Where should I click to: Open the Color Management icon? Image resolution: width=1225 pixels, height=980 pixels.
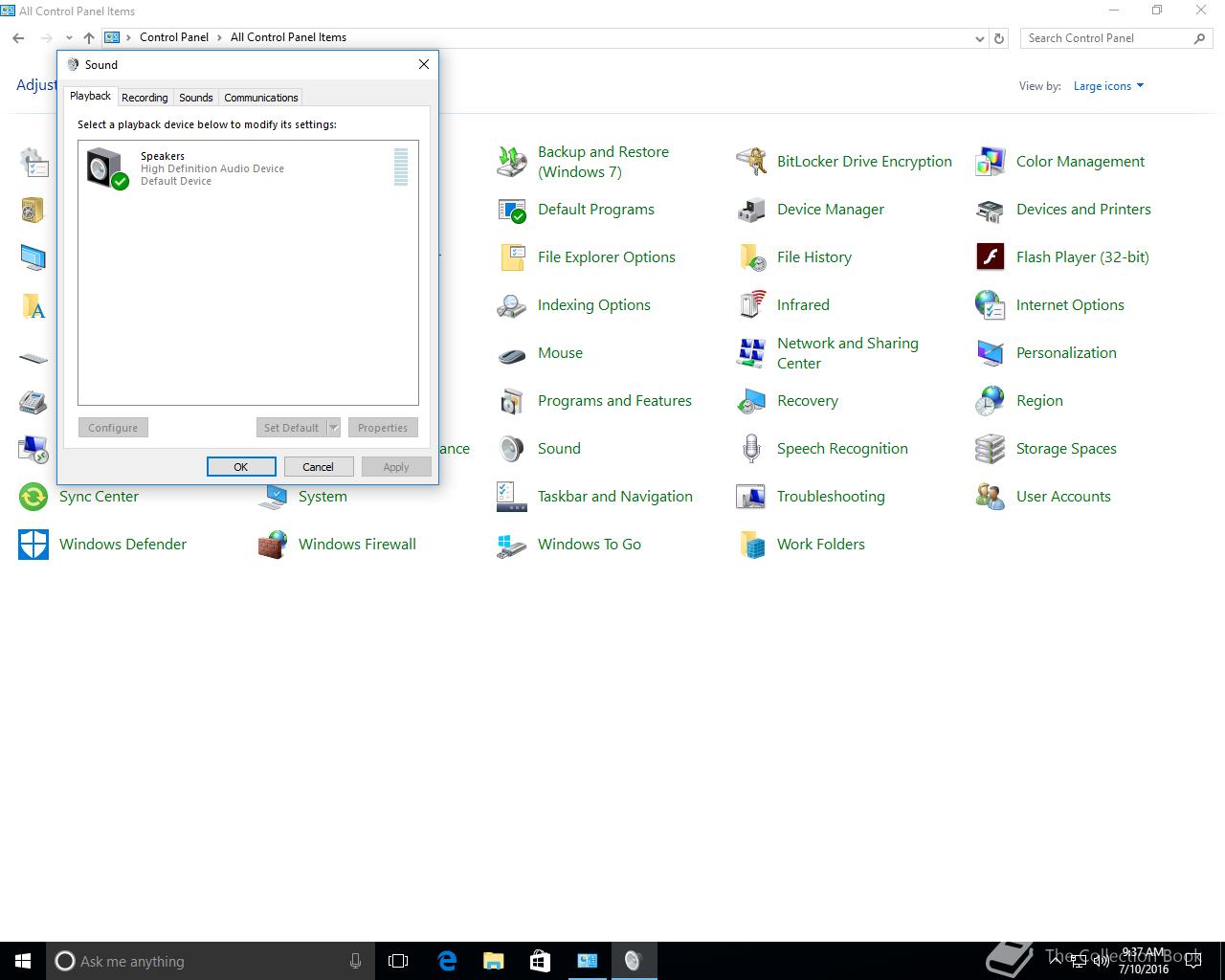pyautogui.click(x=990, y=162)
